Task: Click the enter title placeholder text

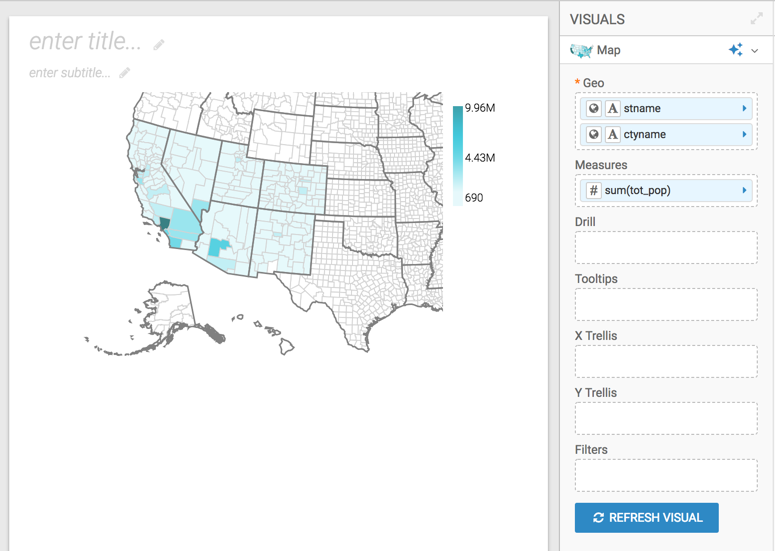Action: pyautogui.click(x=85, y=41)
